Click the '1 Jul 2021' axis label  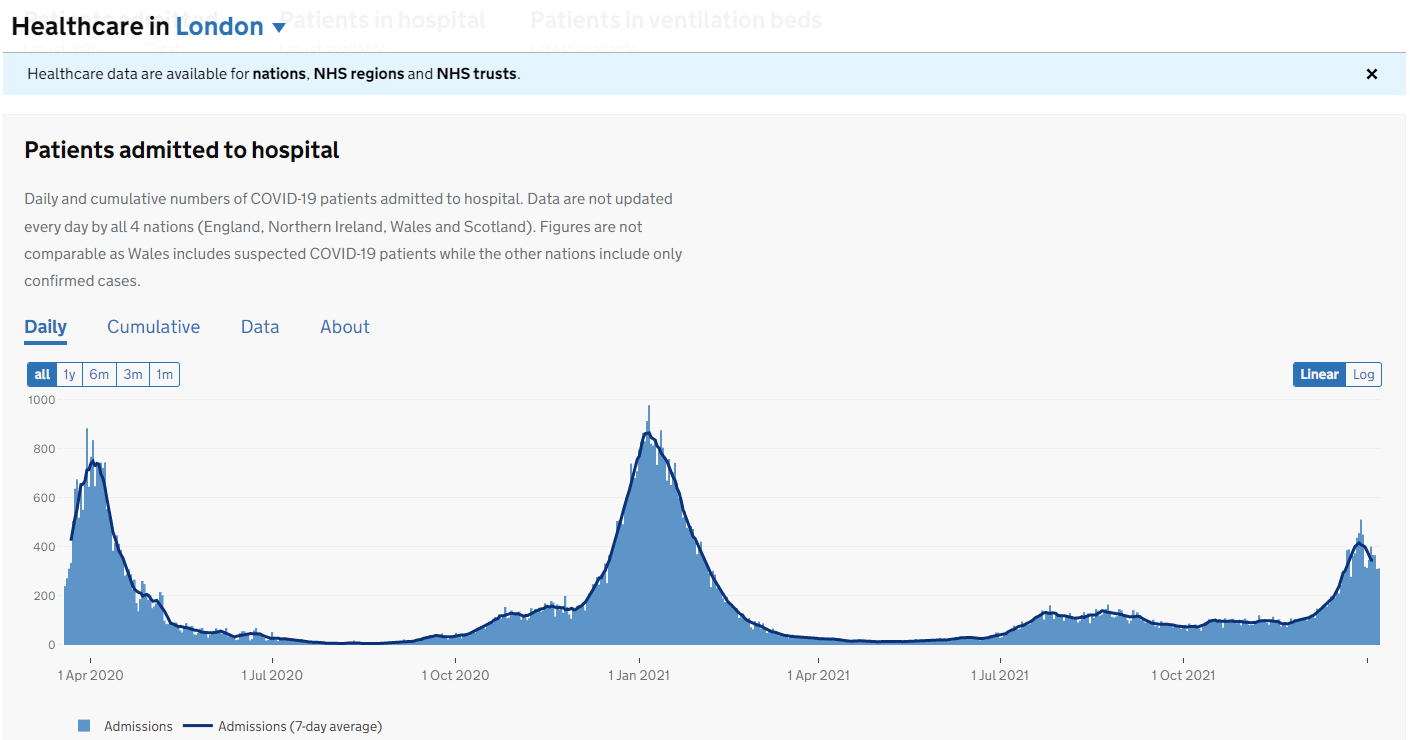[1001, 675]
